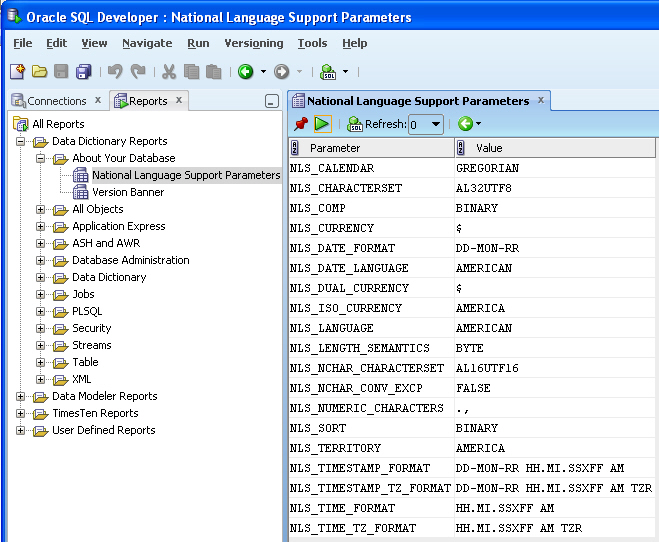Open the Versioning menu

[254, 43]
